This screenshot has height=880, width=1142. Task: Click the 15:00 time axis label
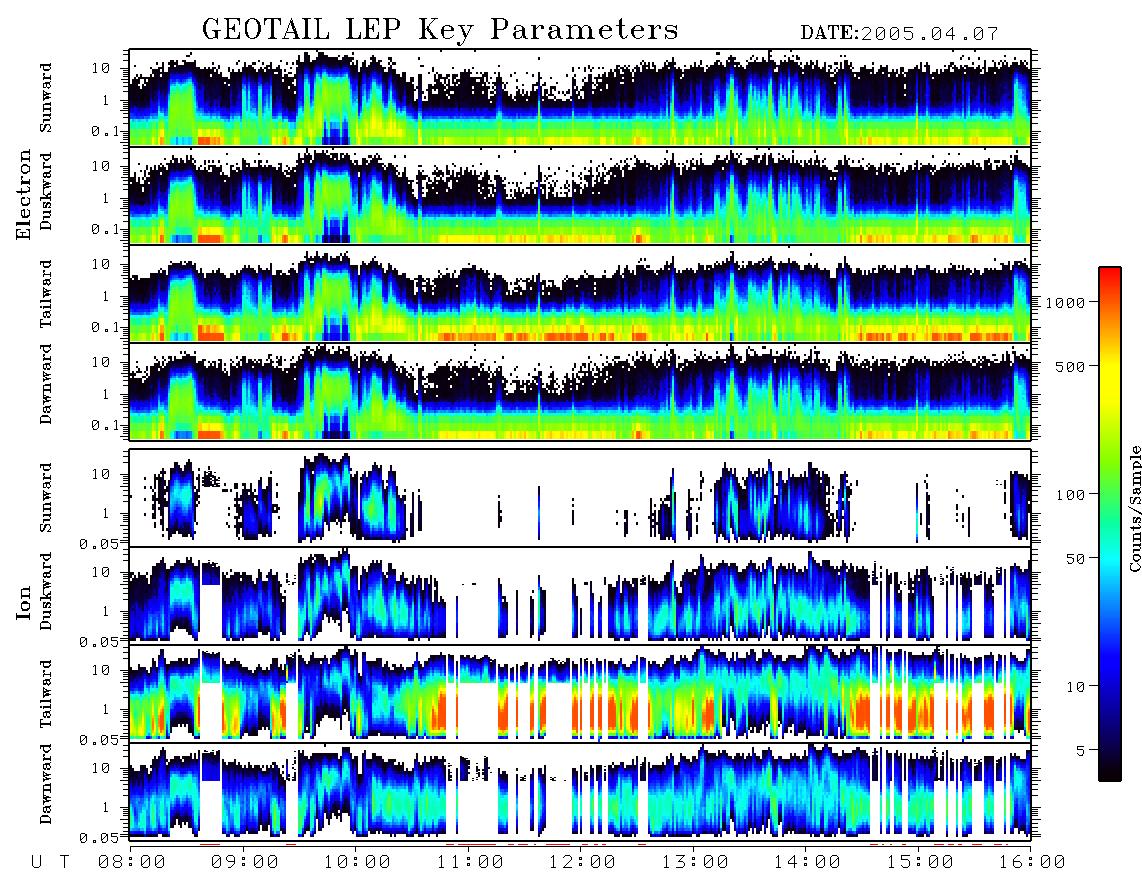pyautogui.click(x=920, y=863)
